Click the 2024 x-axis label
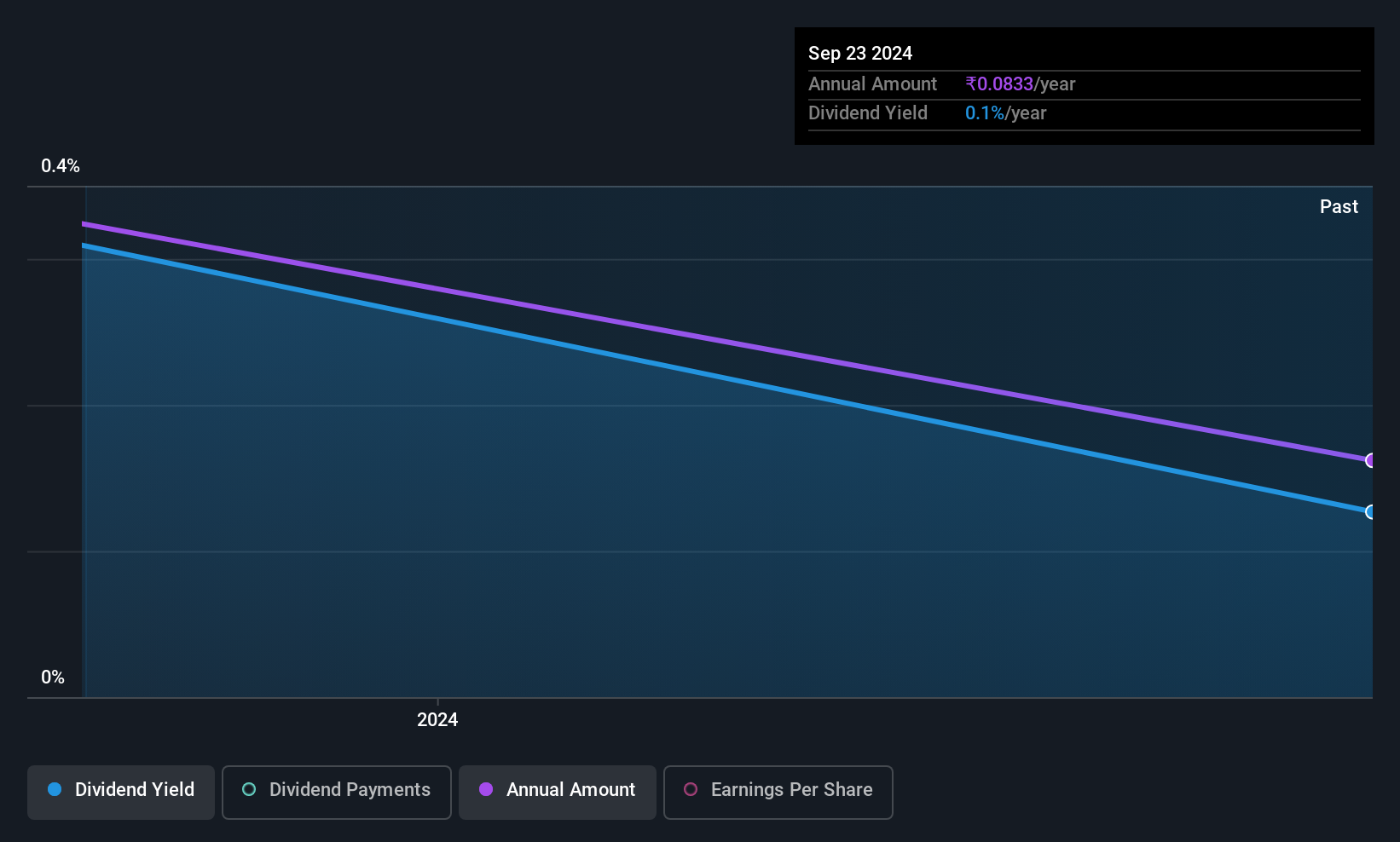This screenshot has width=1400, height=842. (437, 719)
